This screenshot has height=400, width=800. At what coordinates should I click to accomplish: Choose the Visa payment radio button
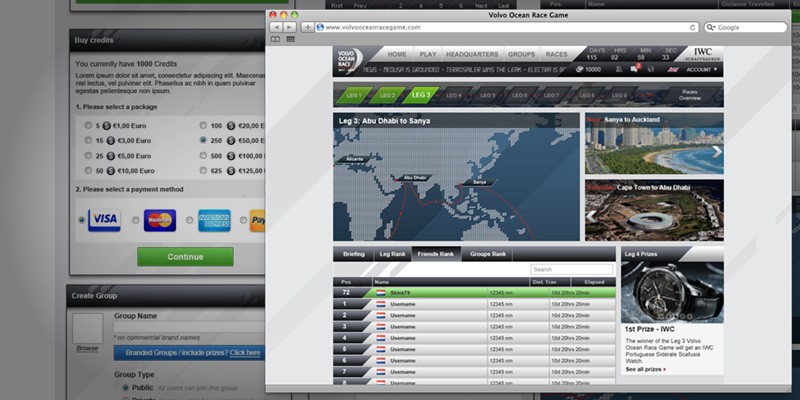(x=81, y=220)
